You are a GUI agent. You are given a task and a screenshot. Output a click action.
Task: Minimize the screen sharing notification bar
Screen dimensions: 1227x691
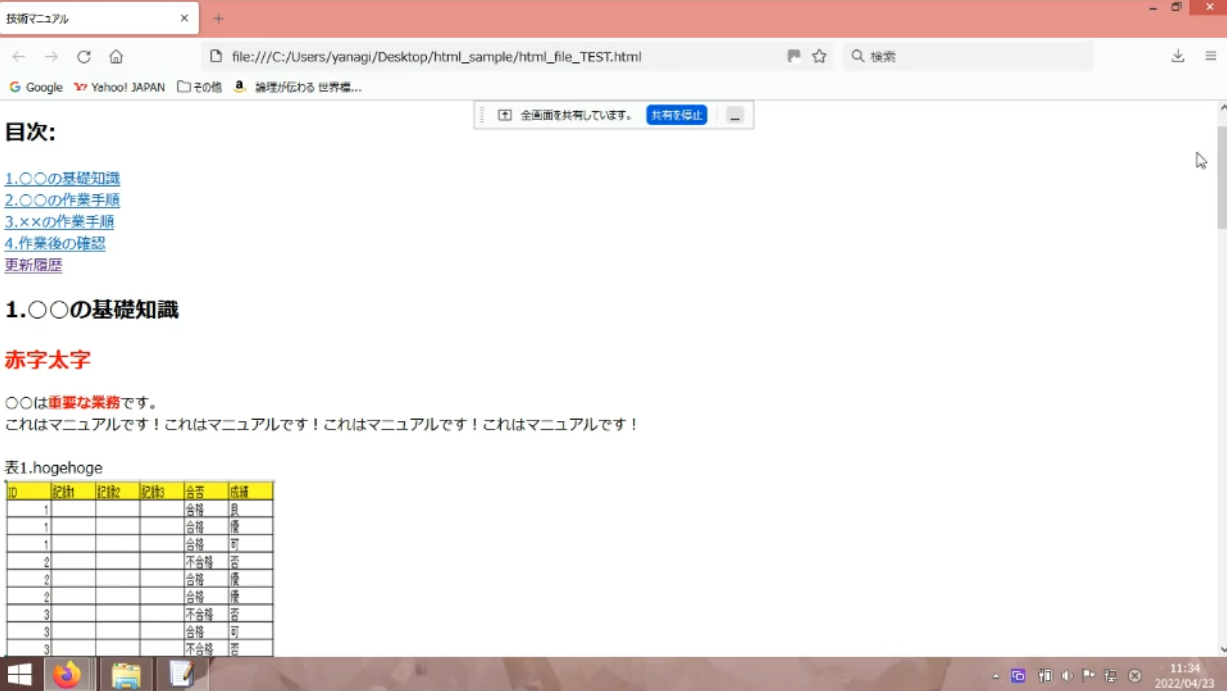[735, 116]
